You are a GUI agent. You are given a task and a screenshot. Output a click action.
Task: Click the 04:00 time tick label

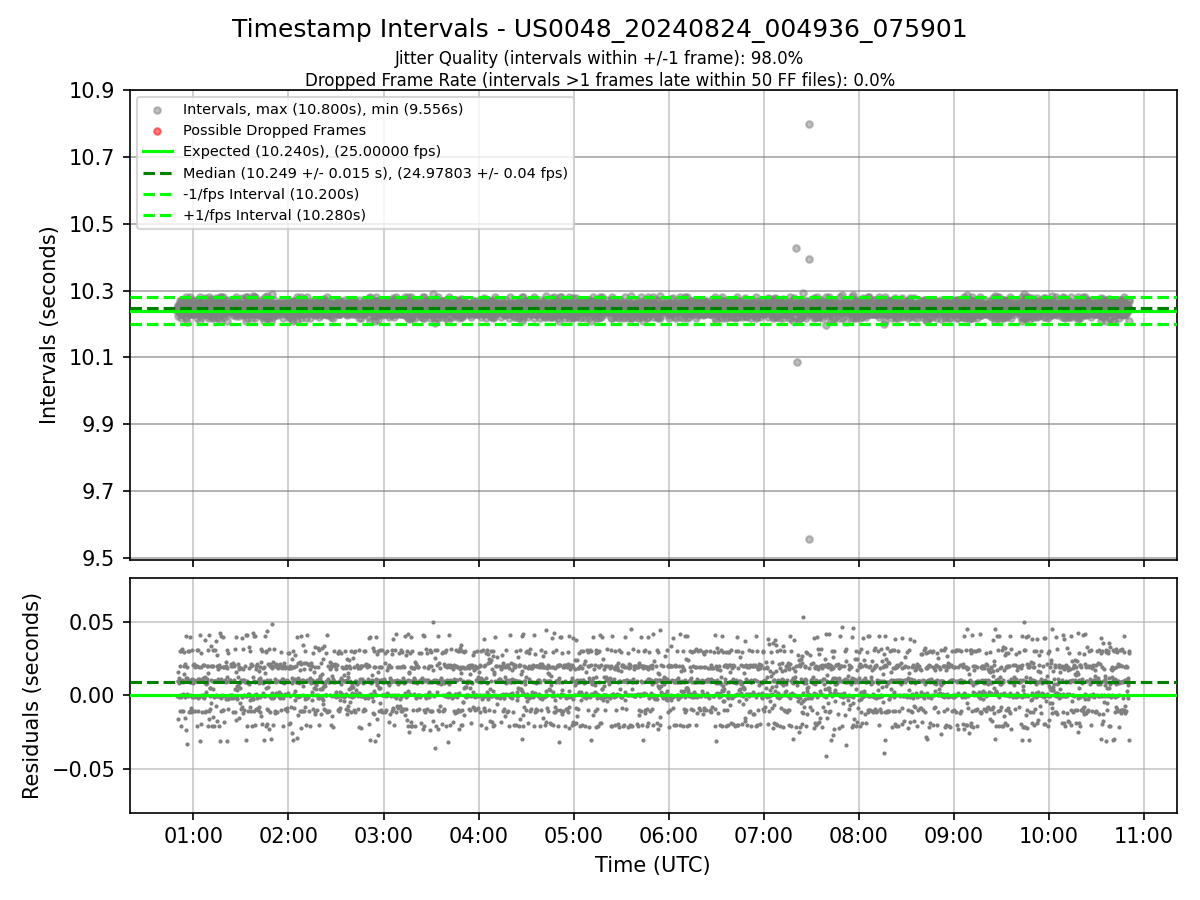(478, 835)
